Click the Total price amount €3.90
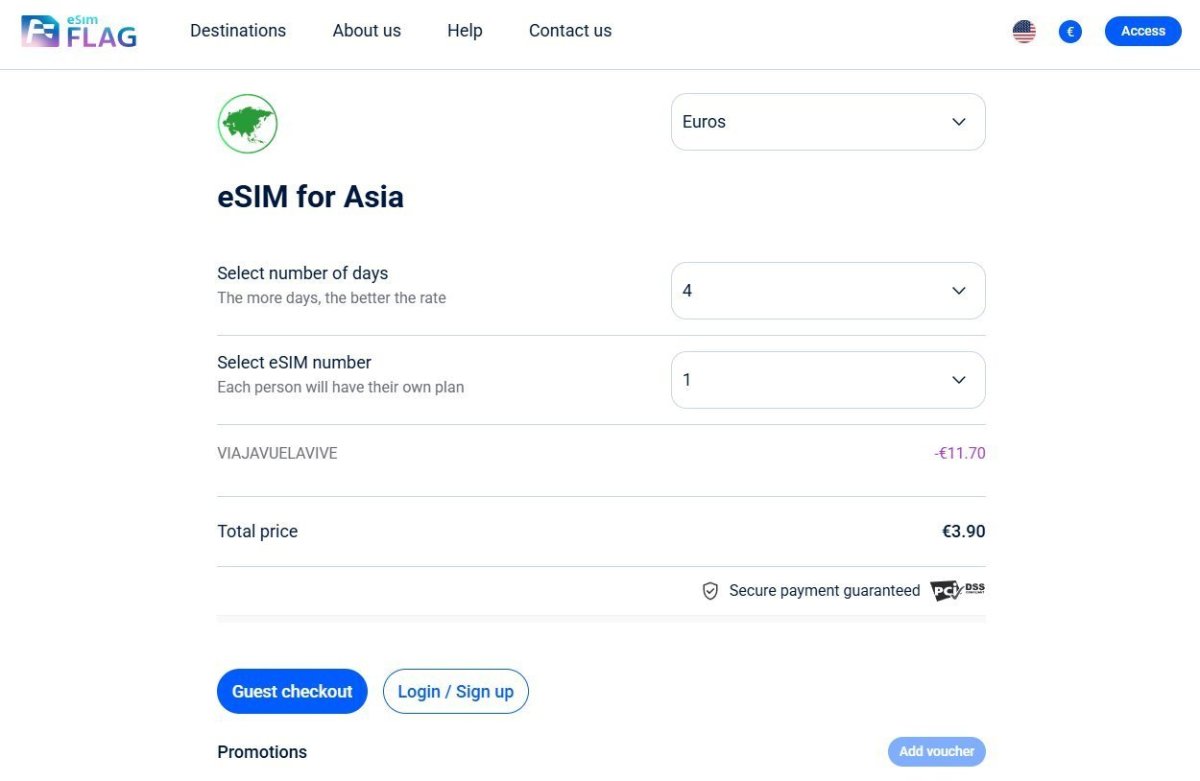Image resolution: width=1200 pixels, height=781 pixels. (x=963, y=531)
